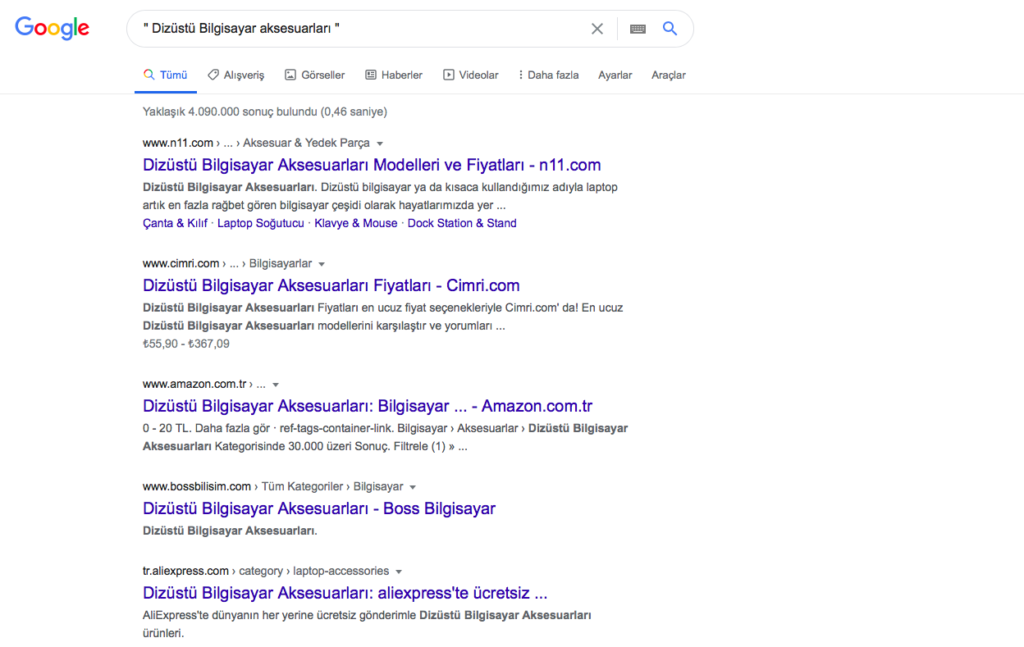Click the Google logo
1024x647 pixels.
pos(52,28)
